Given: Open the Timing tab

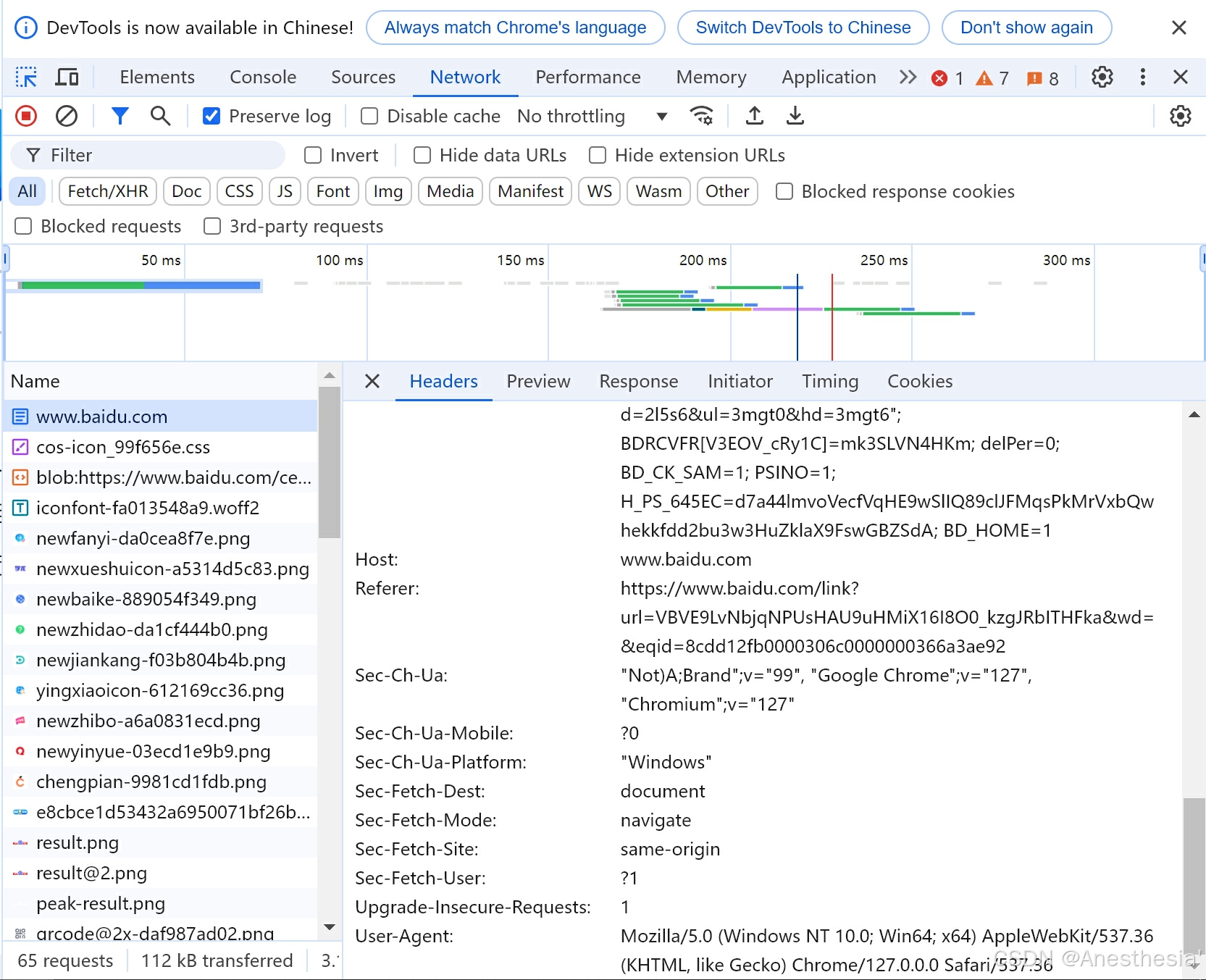Looking at the screenshot, I should (830, 381).
